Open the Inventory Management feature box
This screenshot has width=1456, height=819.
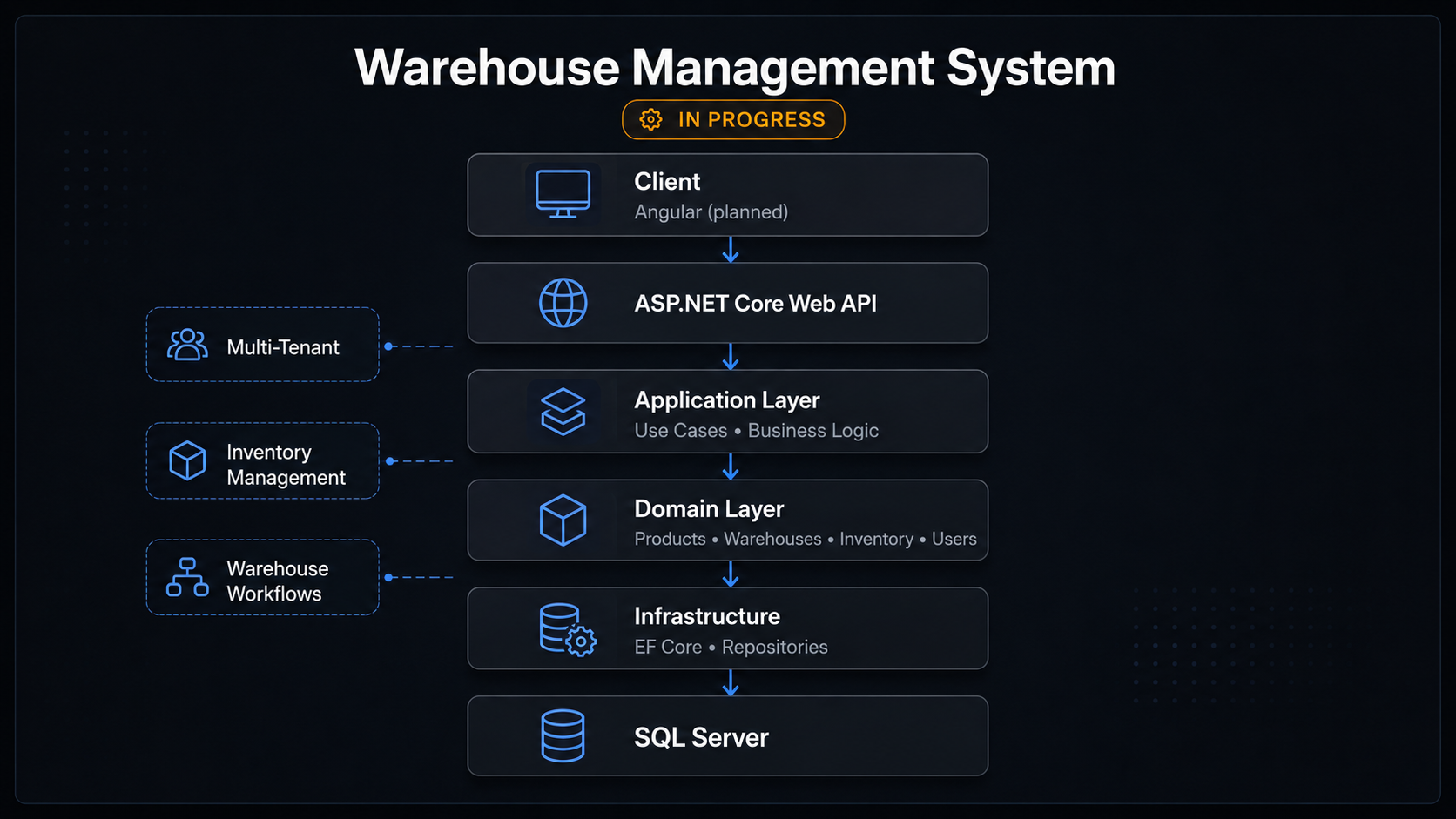(x=263, y=461)
